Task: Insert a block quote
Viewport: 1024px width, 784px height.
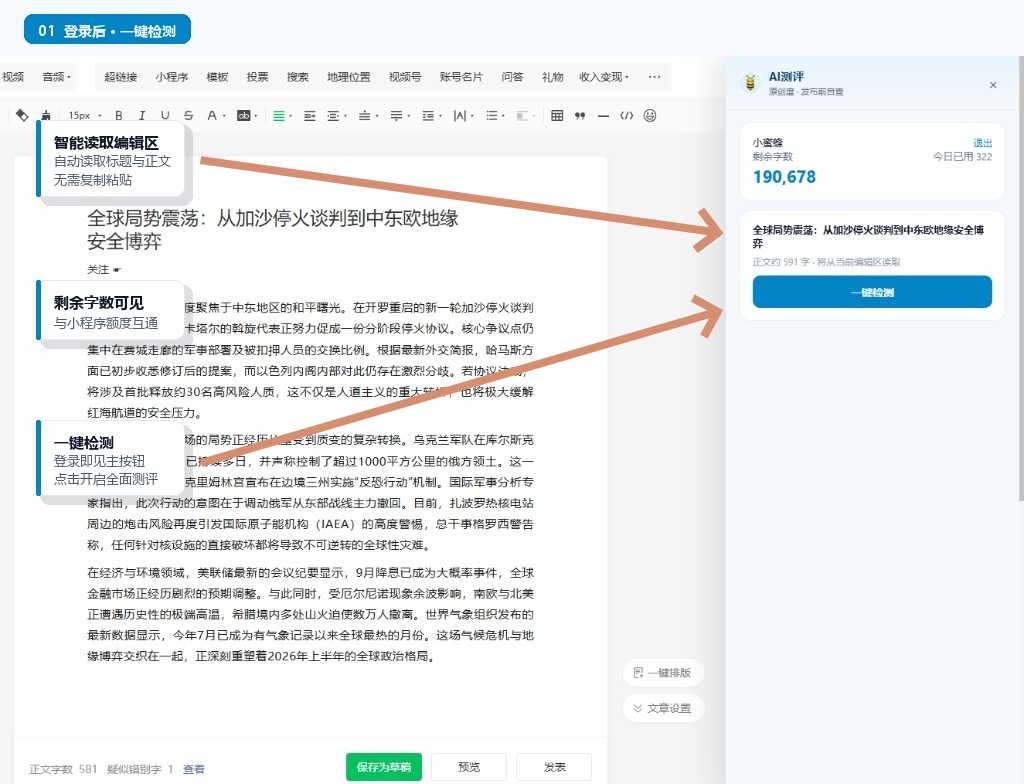Action: pos(580,116)
